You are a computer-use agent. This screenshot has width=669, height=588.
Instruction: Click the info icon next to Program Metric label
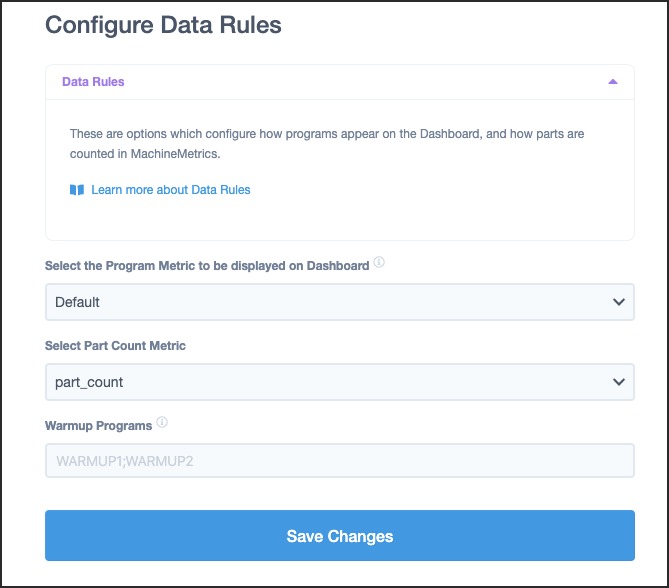click(379, 262)
